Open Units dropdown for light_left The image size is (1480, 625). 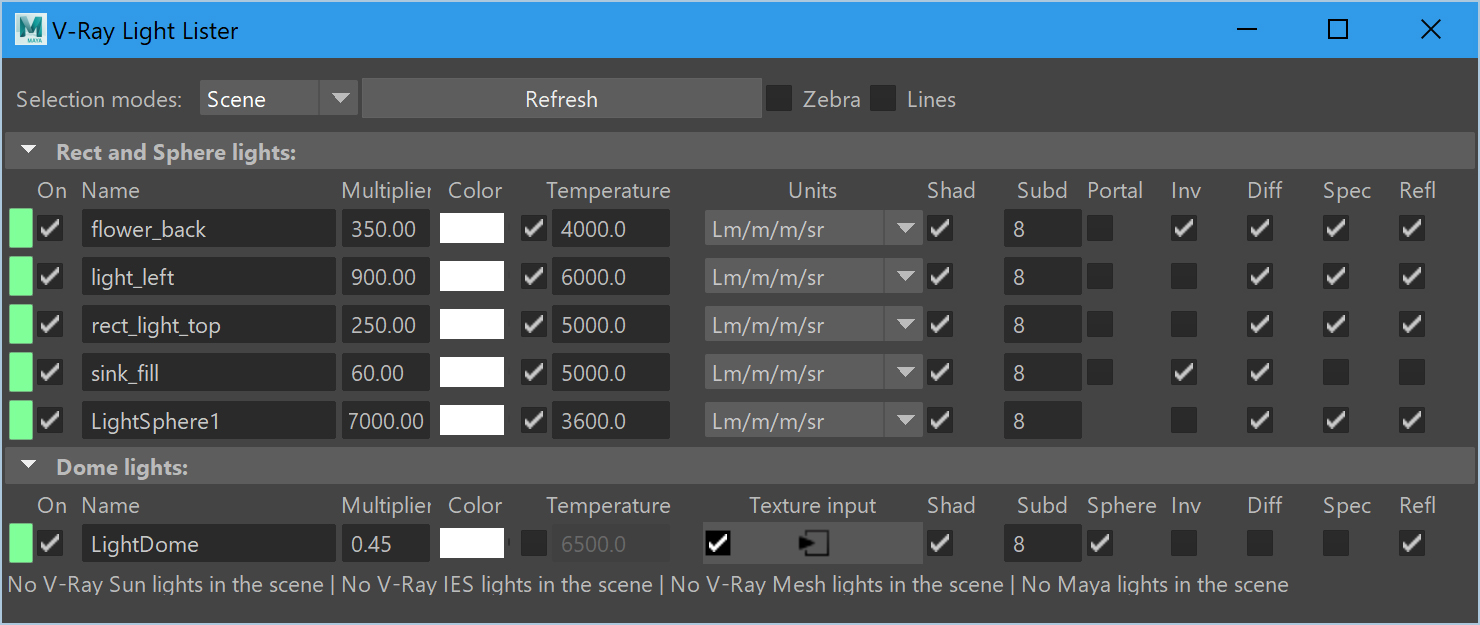(811, 277)
